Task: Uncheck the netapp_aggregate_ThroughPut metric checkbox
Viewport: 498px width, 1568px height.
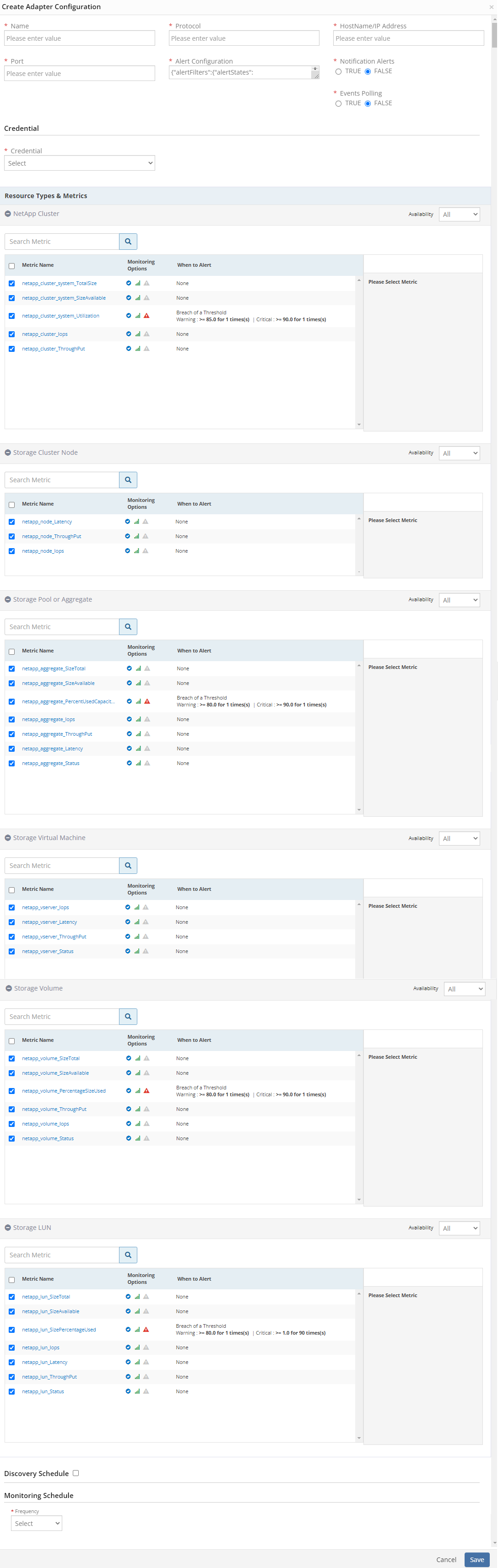Action: pos(11,735)
